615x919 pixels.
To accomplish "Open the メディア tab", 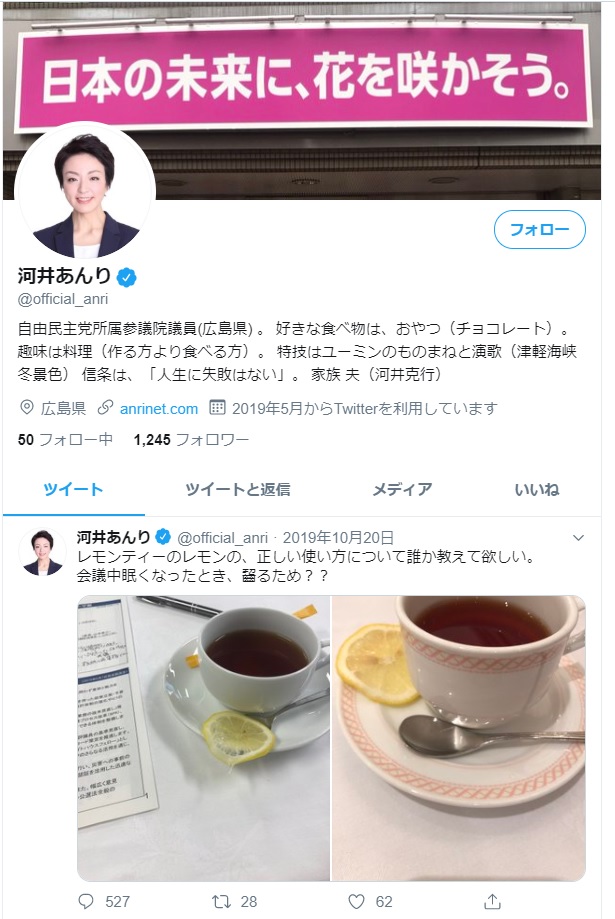I will pos(402,489).
